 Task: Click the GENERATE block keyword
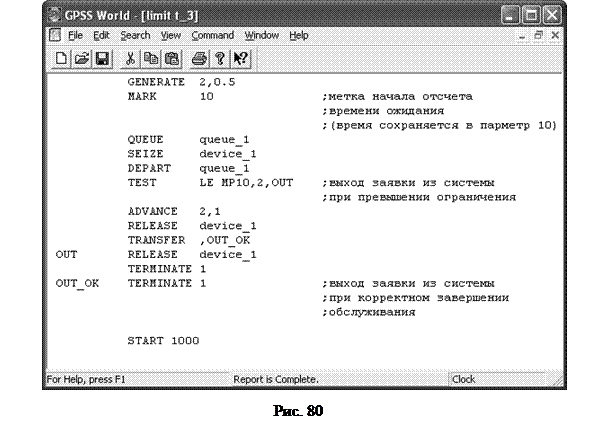156,82
